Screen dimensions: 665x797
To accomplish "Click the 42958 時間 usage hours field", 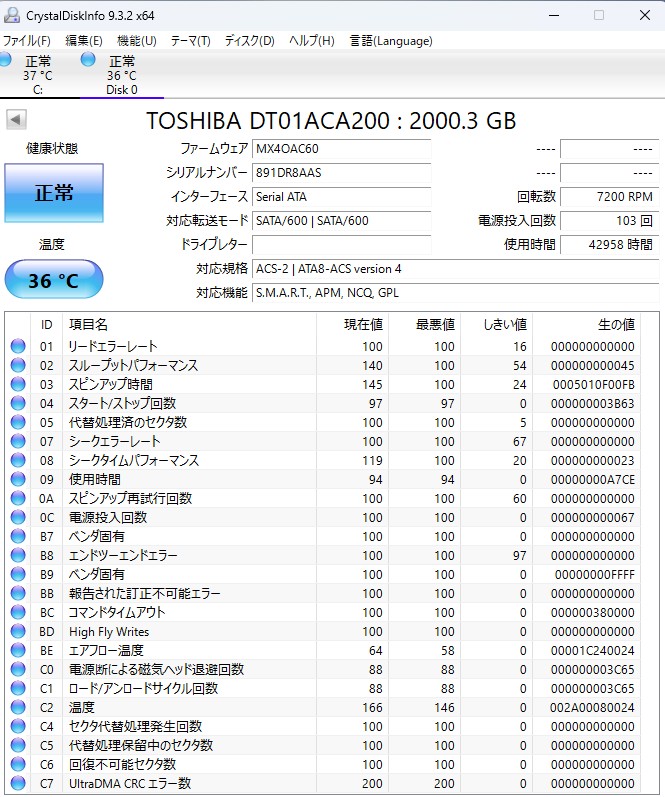I will (x=609, y=244).
